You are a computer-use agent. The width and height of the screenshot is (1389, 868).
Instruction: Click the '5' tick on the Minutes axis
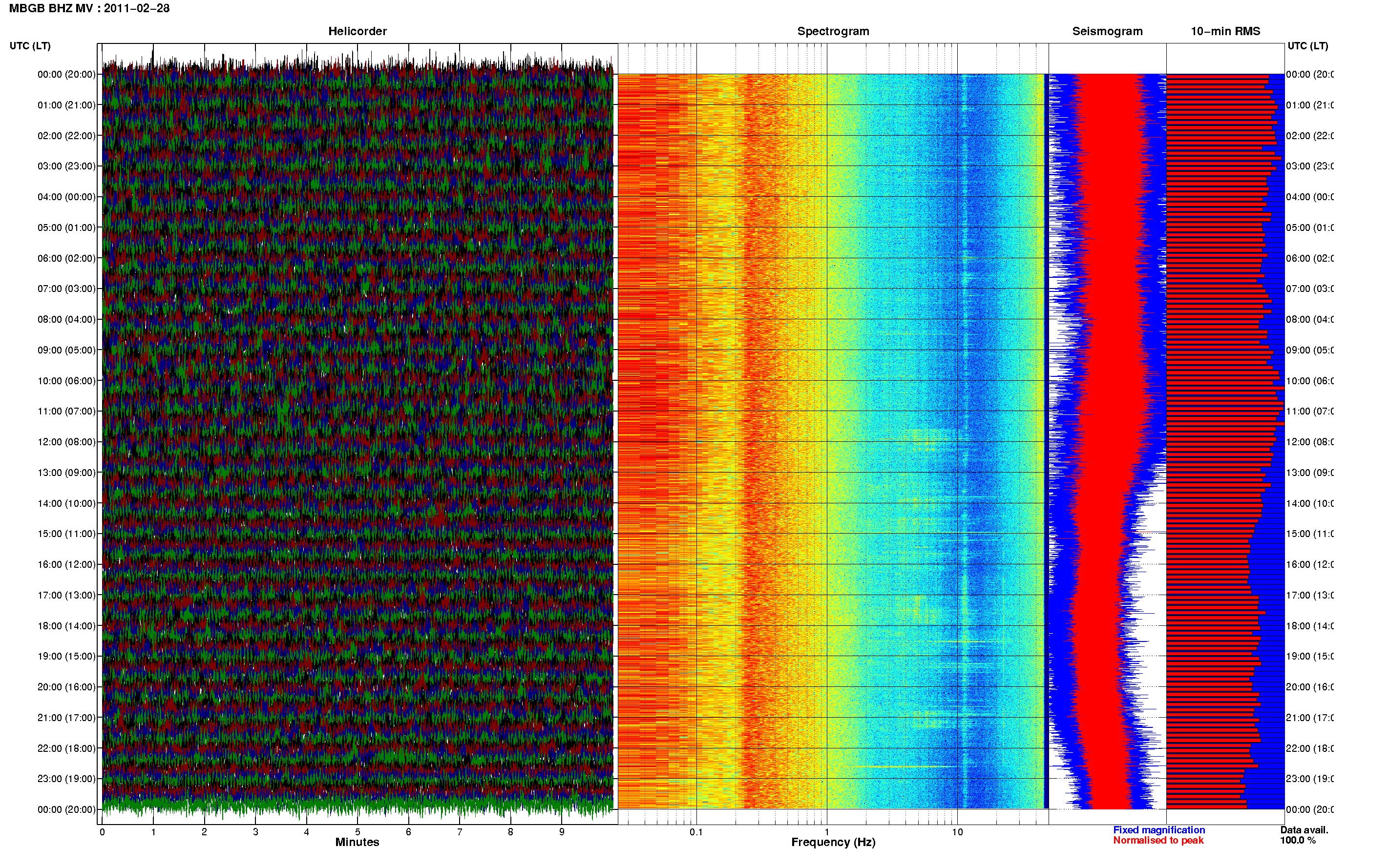pyautogui.click(x=358, y=832)
